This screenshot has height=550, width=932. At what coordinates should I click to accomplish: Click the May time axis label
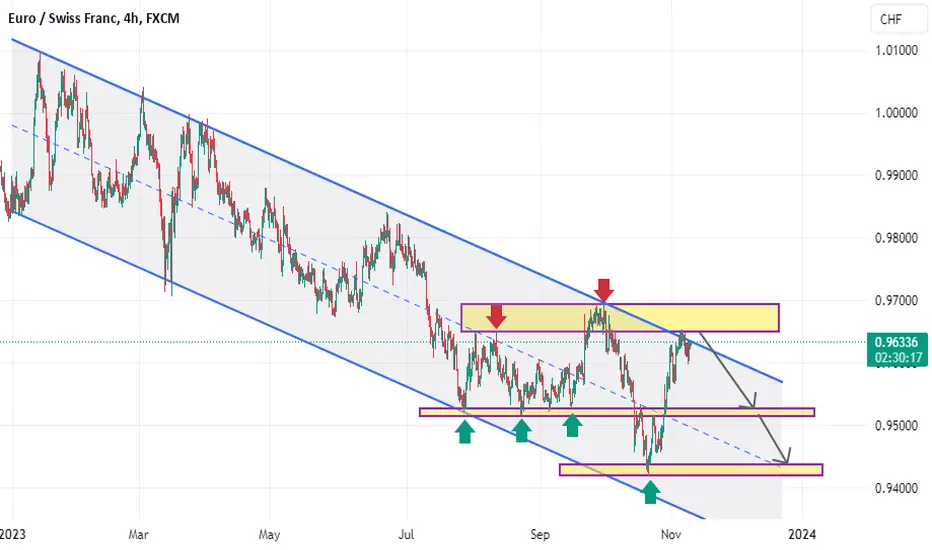coord(269,535)
